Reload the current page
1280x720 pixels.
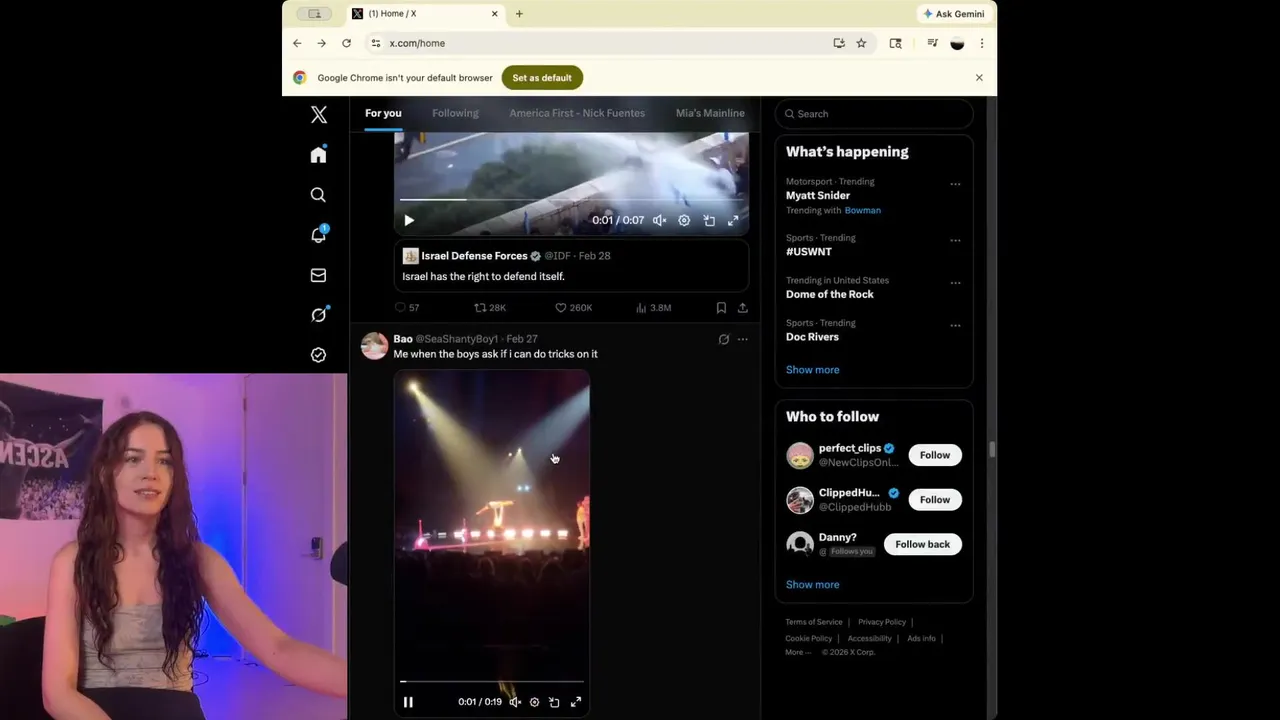pos(346,43)
